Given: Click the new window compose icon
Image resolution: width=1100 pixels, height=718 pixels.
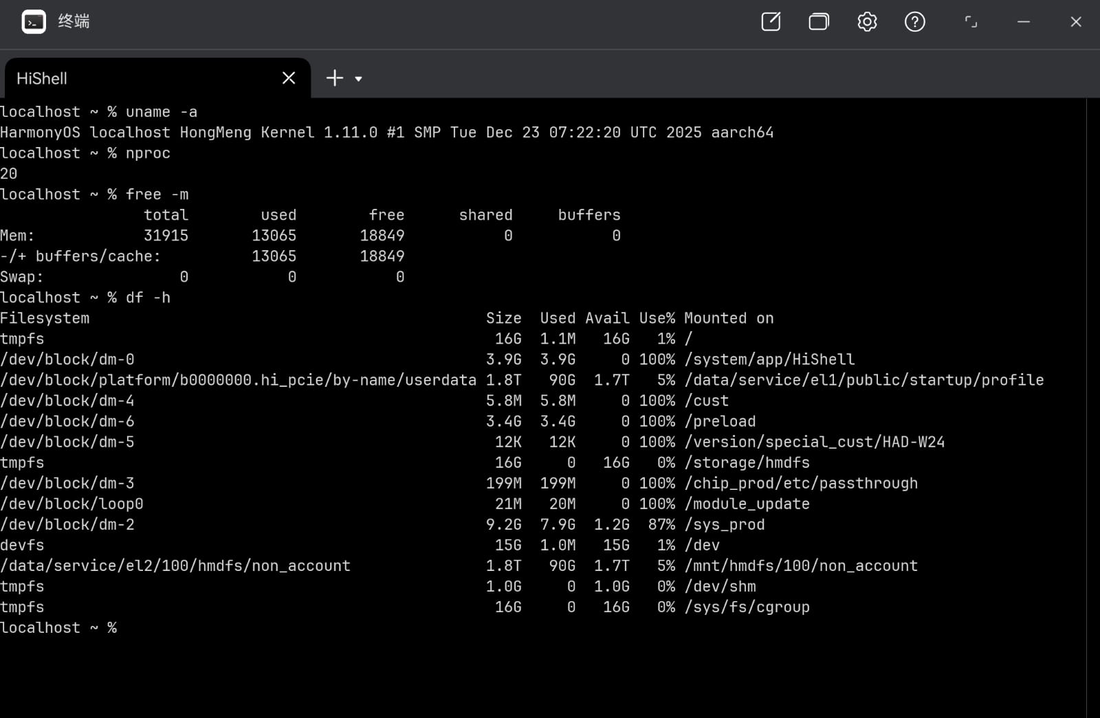Looking at the screenshot, I should pyautogui.click(x=770, y=21).
